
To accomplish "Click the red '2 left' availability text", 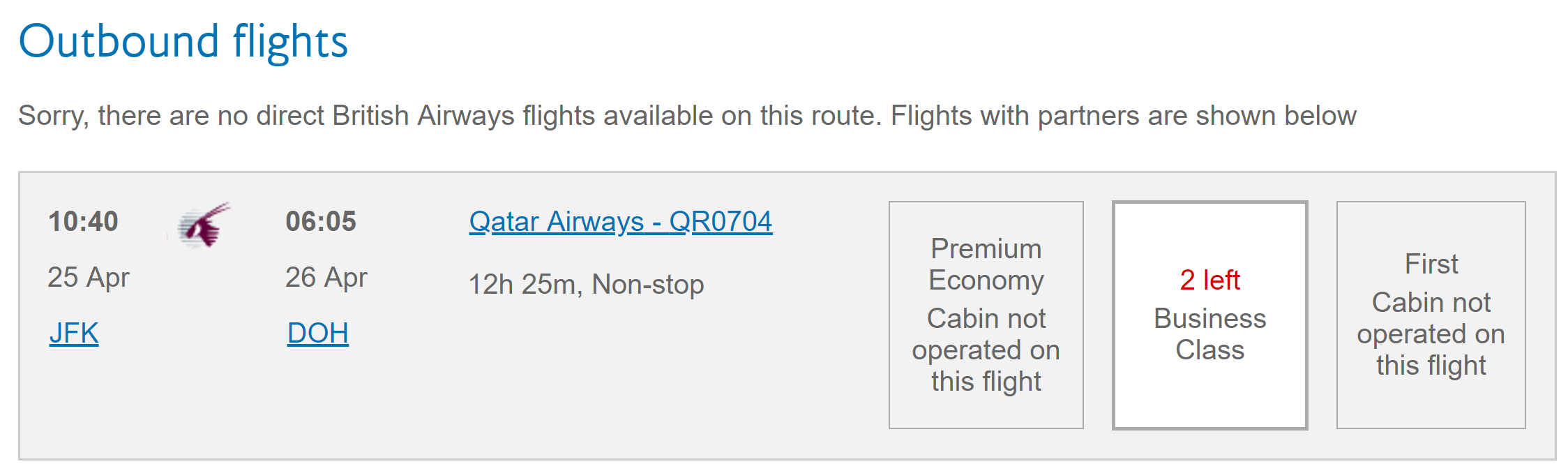I will click(1209, 280).
